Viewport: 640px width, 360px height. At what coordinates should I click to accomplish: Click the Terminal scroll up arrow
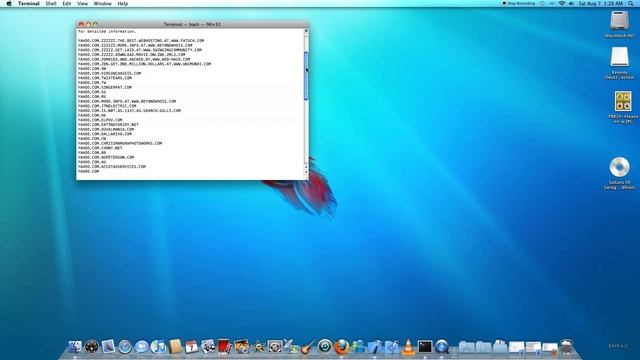[306, 31]
